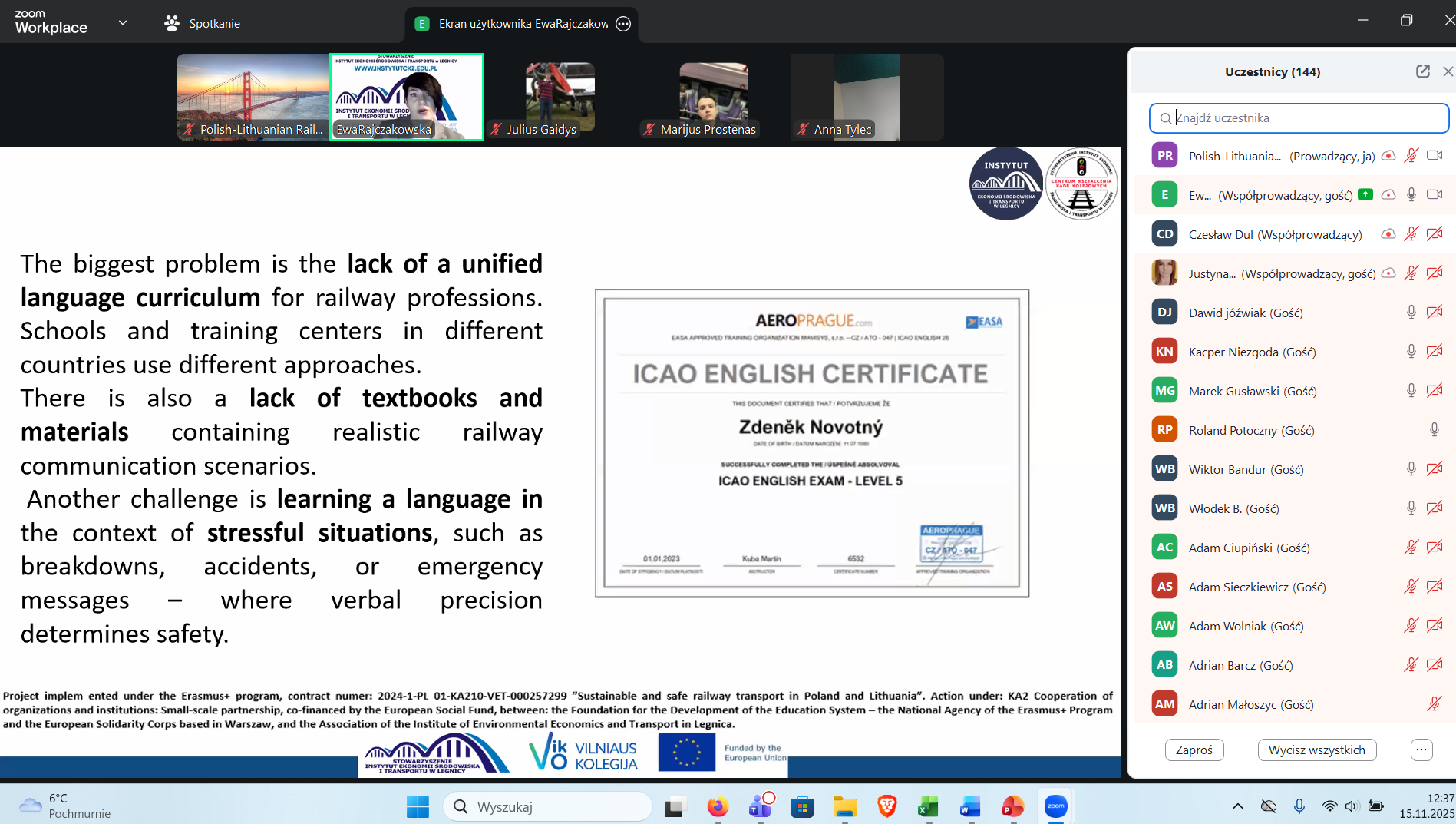The height and width of the screenshot is (824, 1456).
Task: Toggle video camera for Polish-Lithuanian host
Action: (1434, 156)
